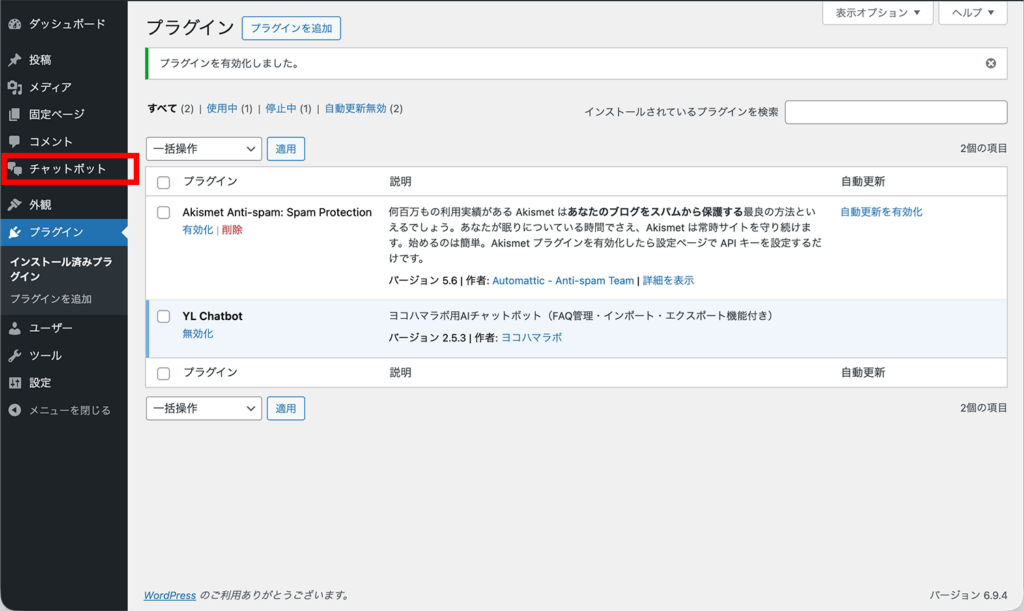Click the installed plugins search field

pyautogui.click(x=896, y=112)
